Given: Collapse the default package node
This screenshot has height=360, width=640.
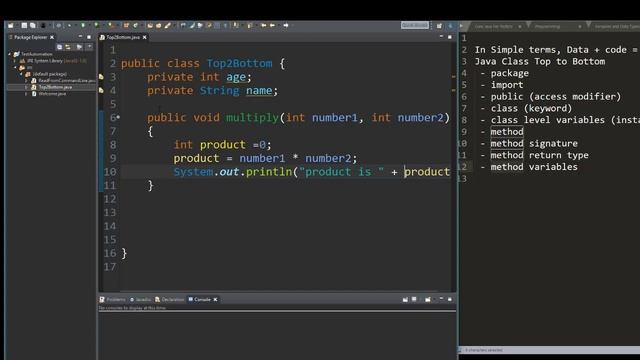Looking at the screenshot, I should (x=21, y=74).
